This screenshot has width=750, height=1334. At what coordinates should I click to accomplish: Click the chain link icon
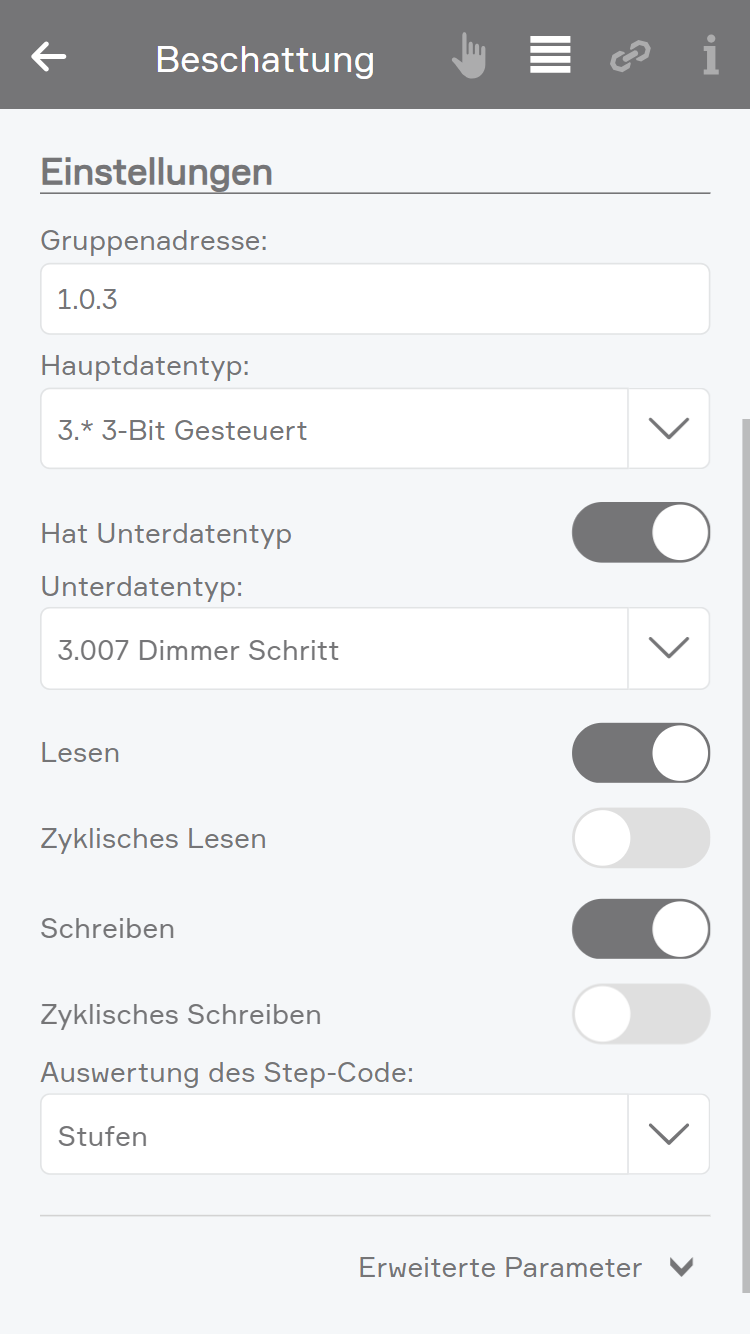[x=630, y=56]
